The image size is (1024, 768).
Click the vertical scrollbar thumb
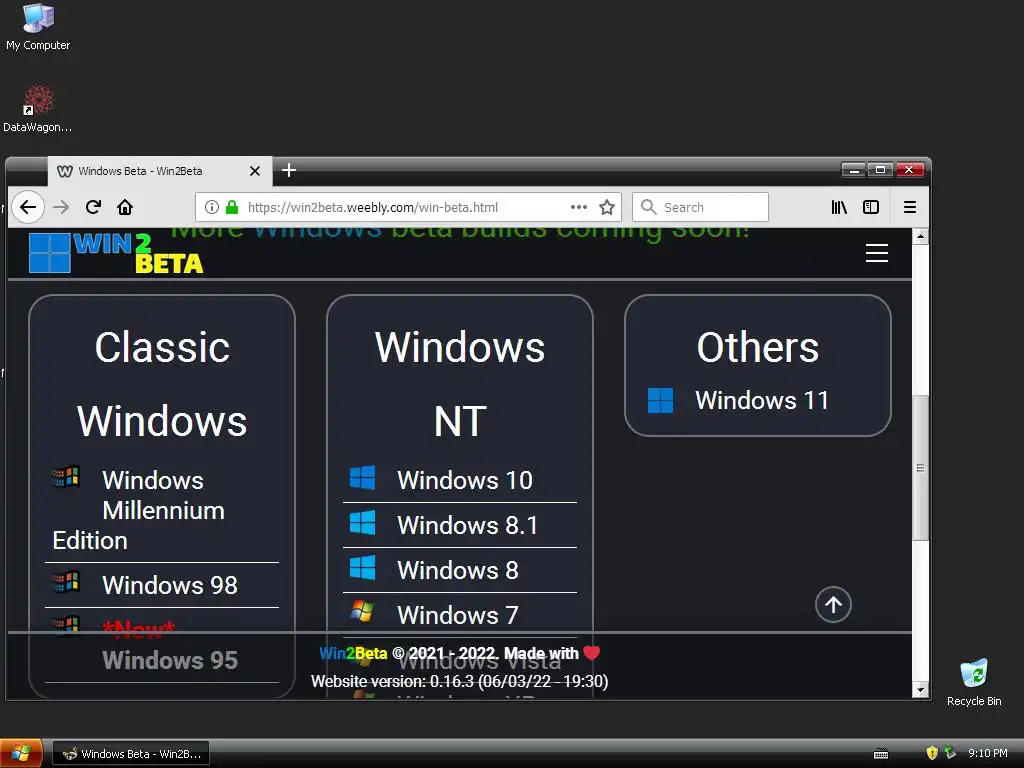click(920, 468)
